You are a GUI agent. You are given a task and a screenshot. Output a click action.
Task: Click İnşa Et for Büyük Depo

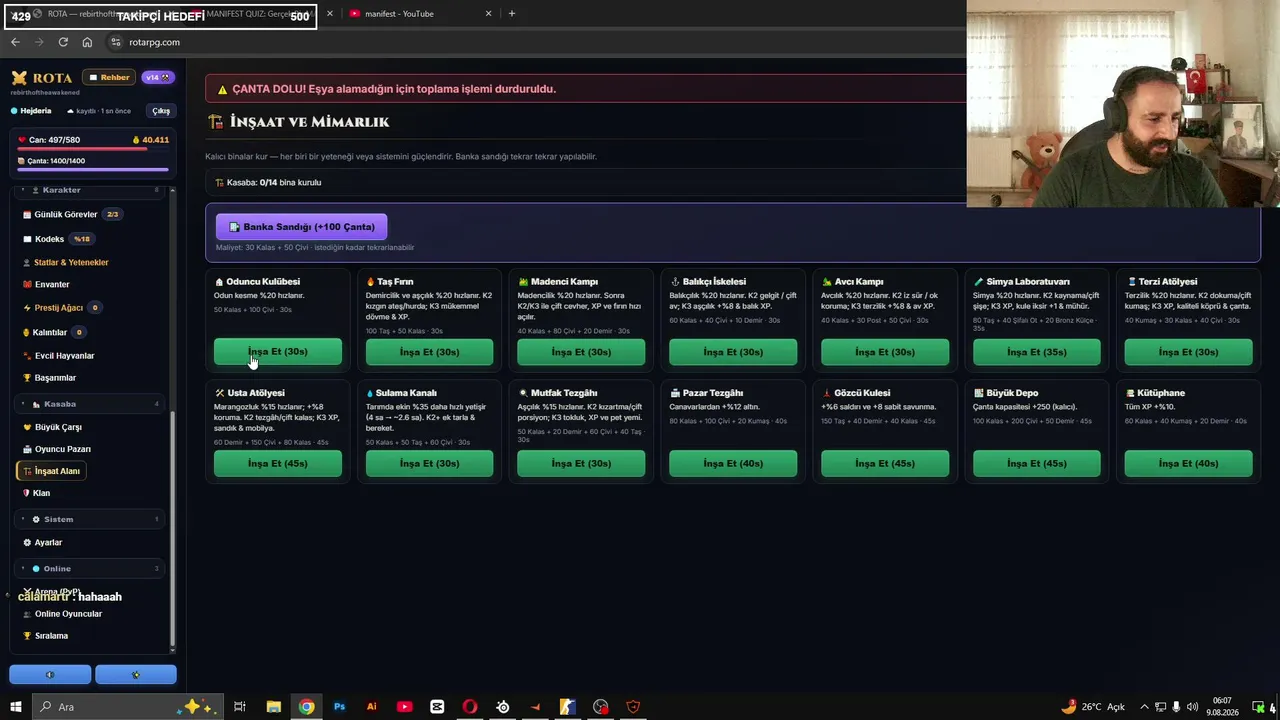[1037, 464]
